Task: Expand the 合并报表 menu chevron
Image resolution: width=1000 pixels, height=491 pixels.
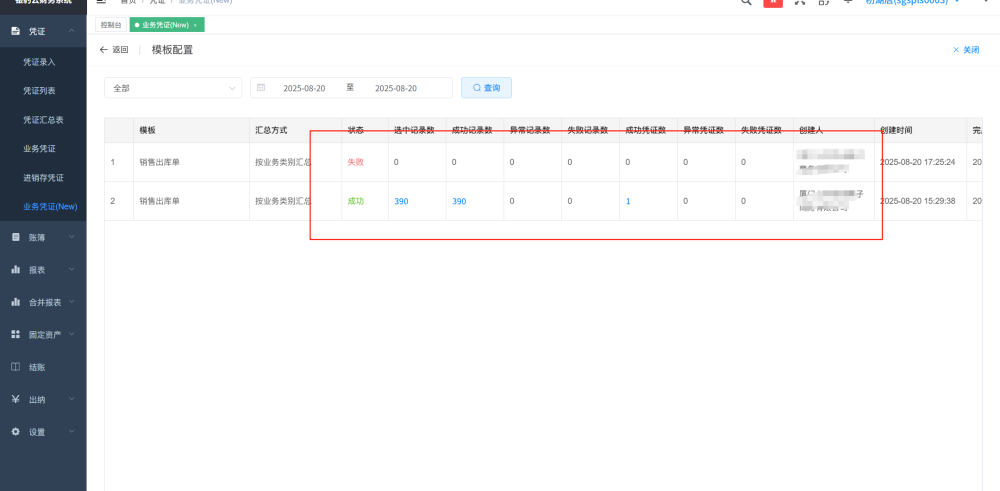Action: pyautogui.click(x=72, y=302)
